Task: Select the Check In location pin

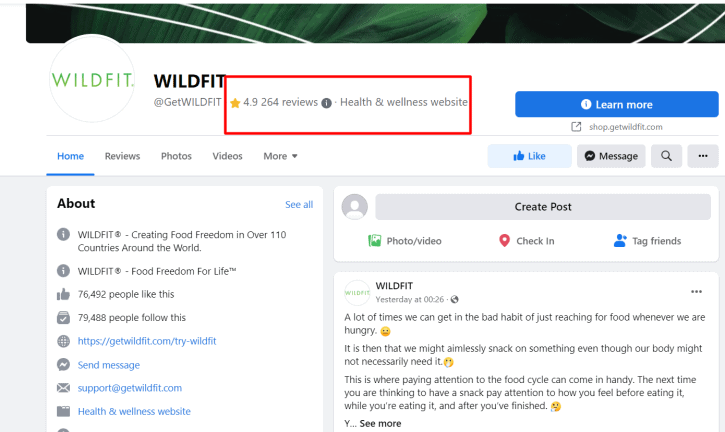Action: click(x=504, y=241)
